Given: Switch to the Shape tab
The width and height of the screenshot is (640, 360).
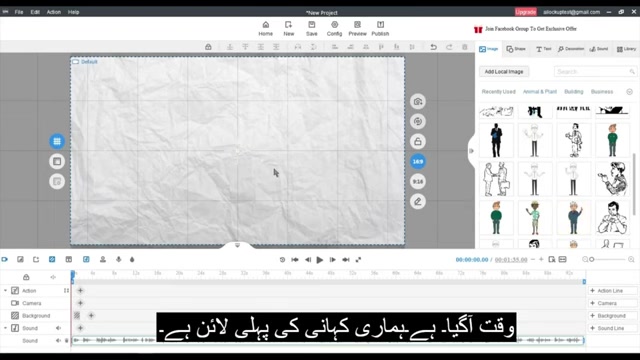Looking at the screenshot, I should click(x=516, y=49).
